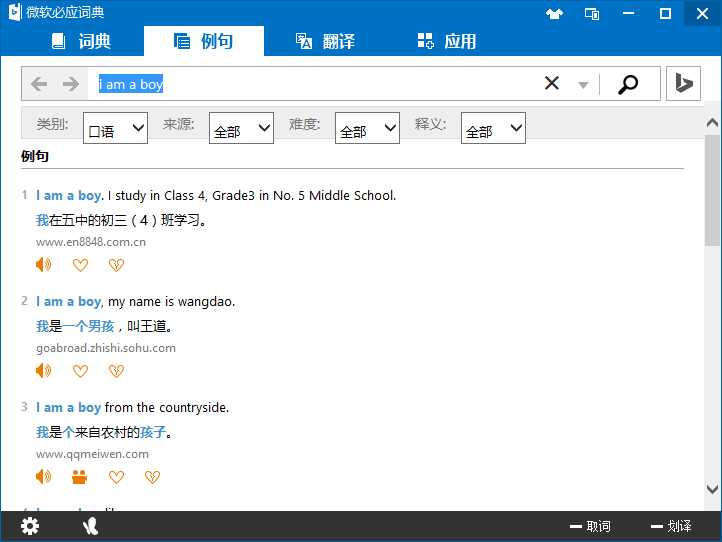Toggle the 划译 selection translate option
This screenshot has height=542, width=722.
pos(671,526)
